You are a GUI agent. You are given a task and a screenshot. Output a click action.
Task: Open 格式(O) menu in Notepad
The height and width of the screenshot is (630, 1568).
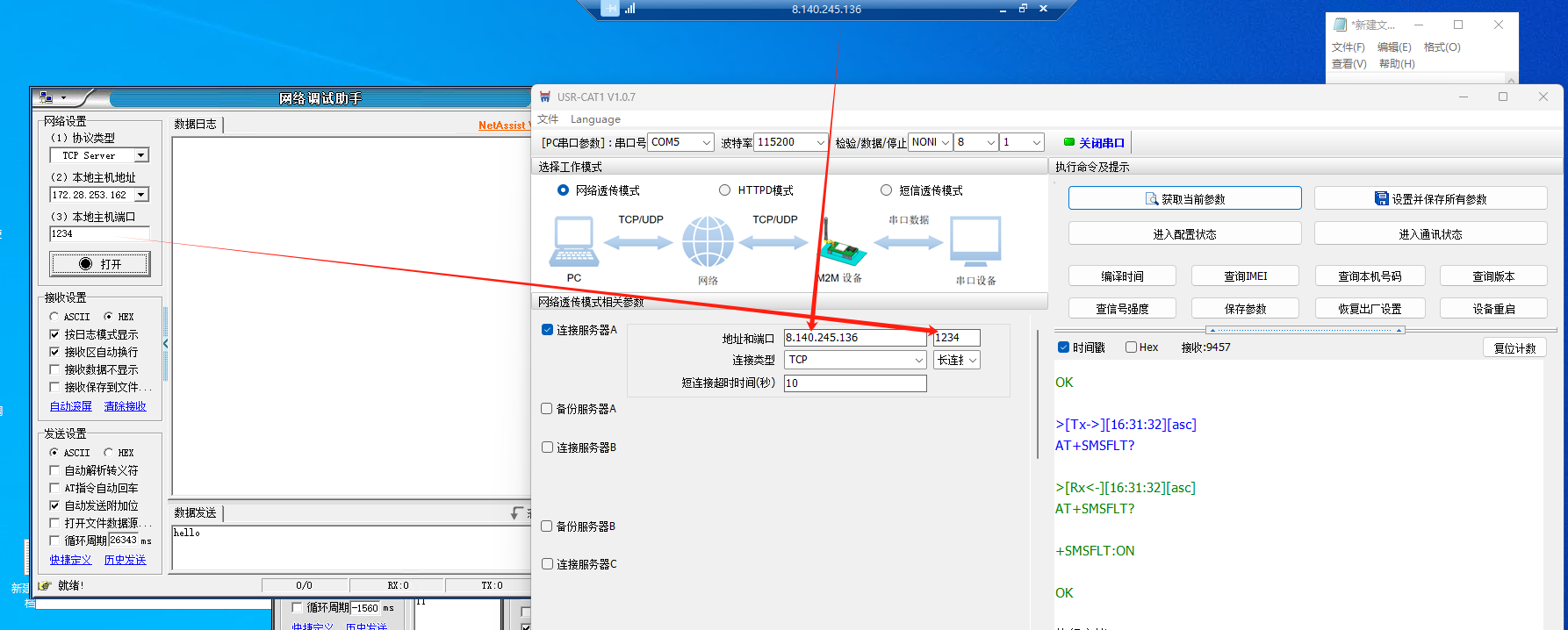1442,47
